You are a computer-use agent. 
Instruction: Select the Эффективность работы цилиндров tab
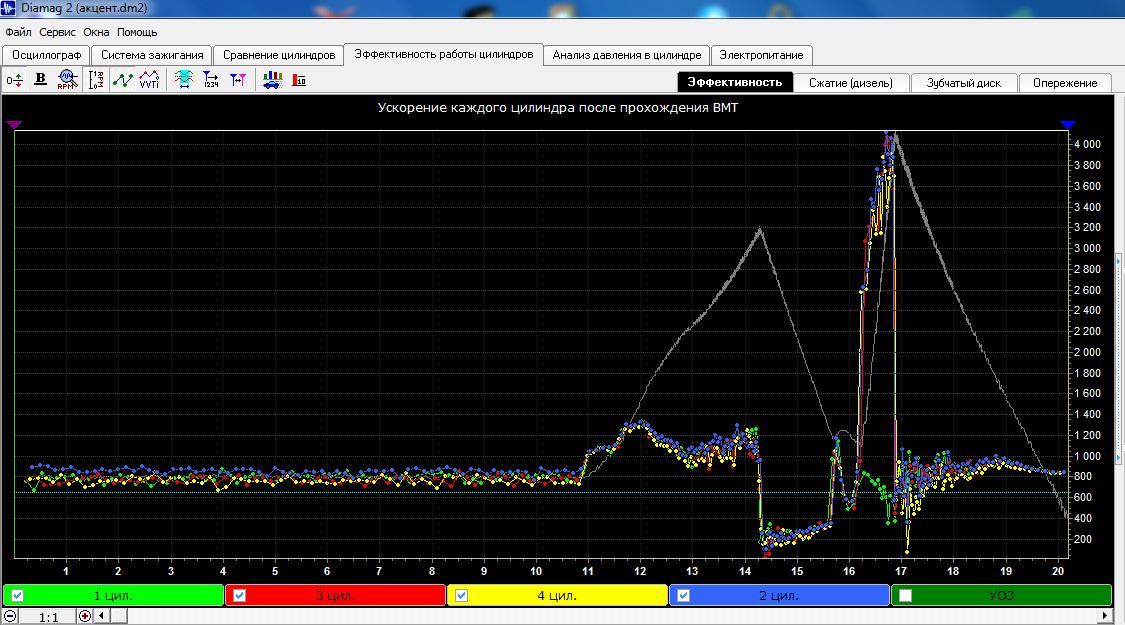coord(443,55)
